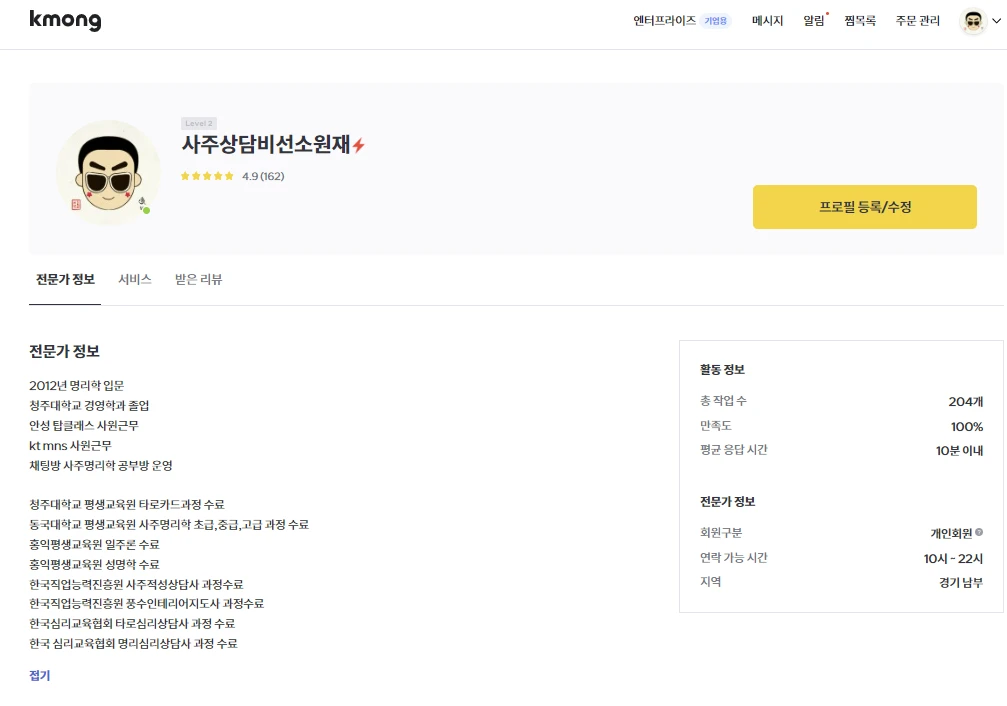Screen dimensions: 1007x706
Task: Click the kmong logo
Action: pyautogui.click(x=64, y=20)
